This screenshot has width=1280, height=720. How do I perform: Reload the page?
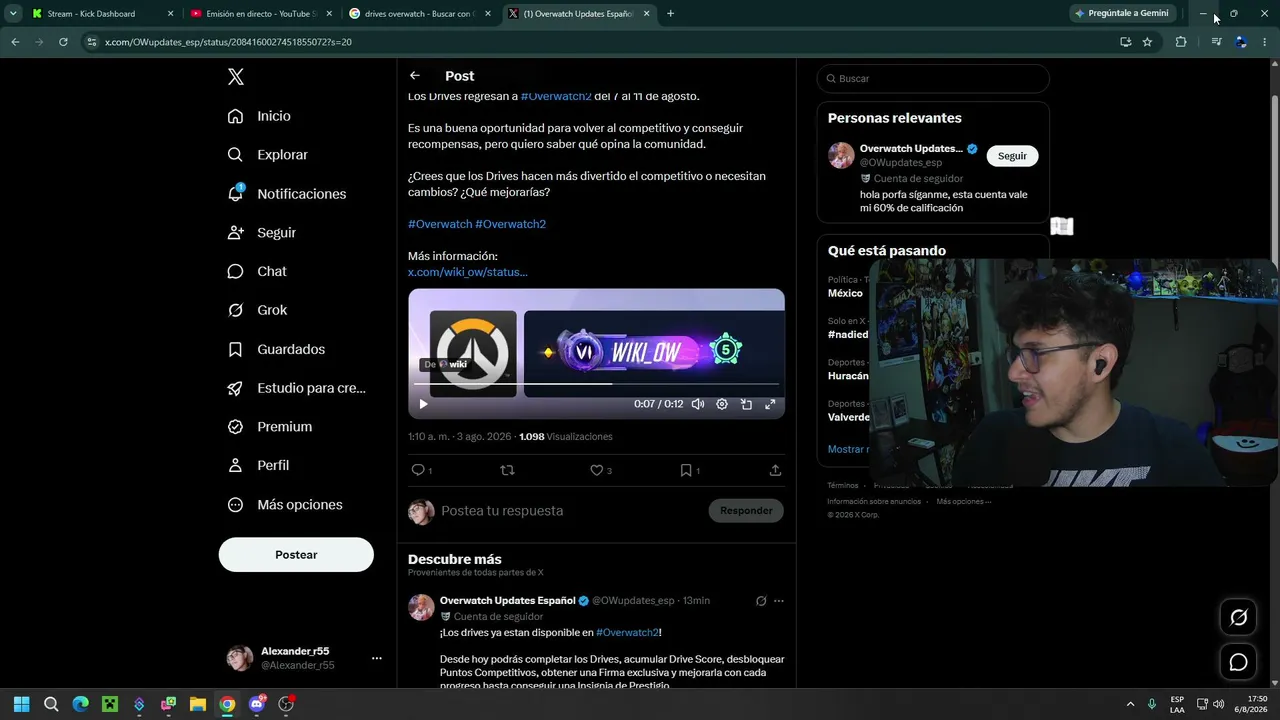click(x=63, y=42)
